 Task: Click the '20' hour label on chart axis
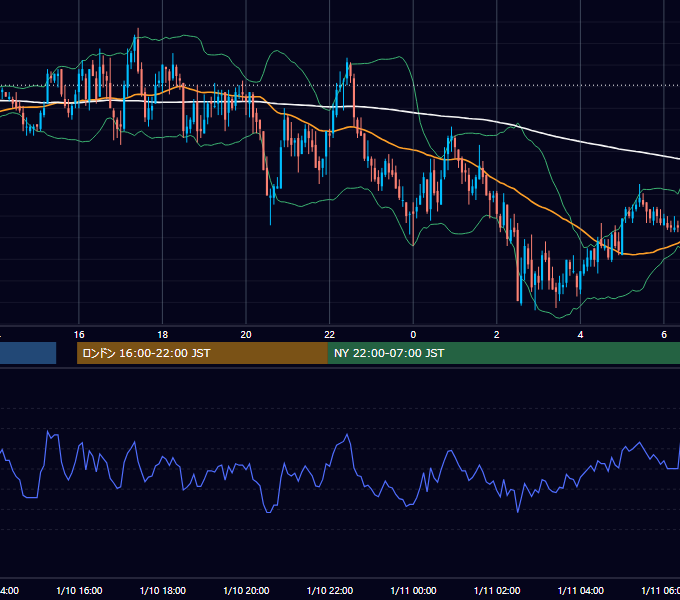(x=246, y=335)
